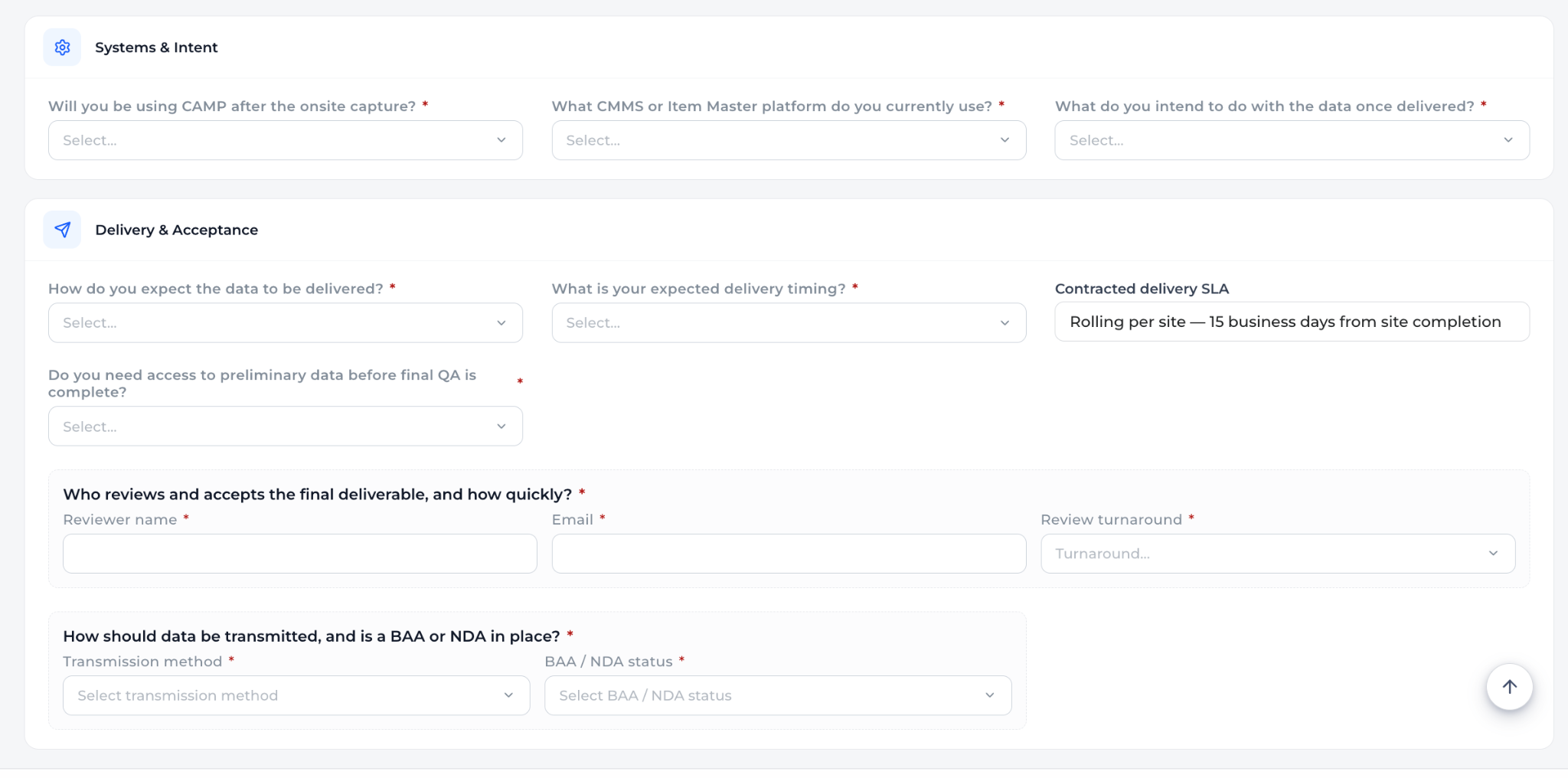
Task: Open the expected delivery timing dropdown
Action: [789, 322]
